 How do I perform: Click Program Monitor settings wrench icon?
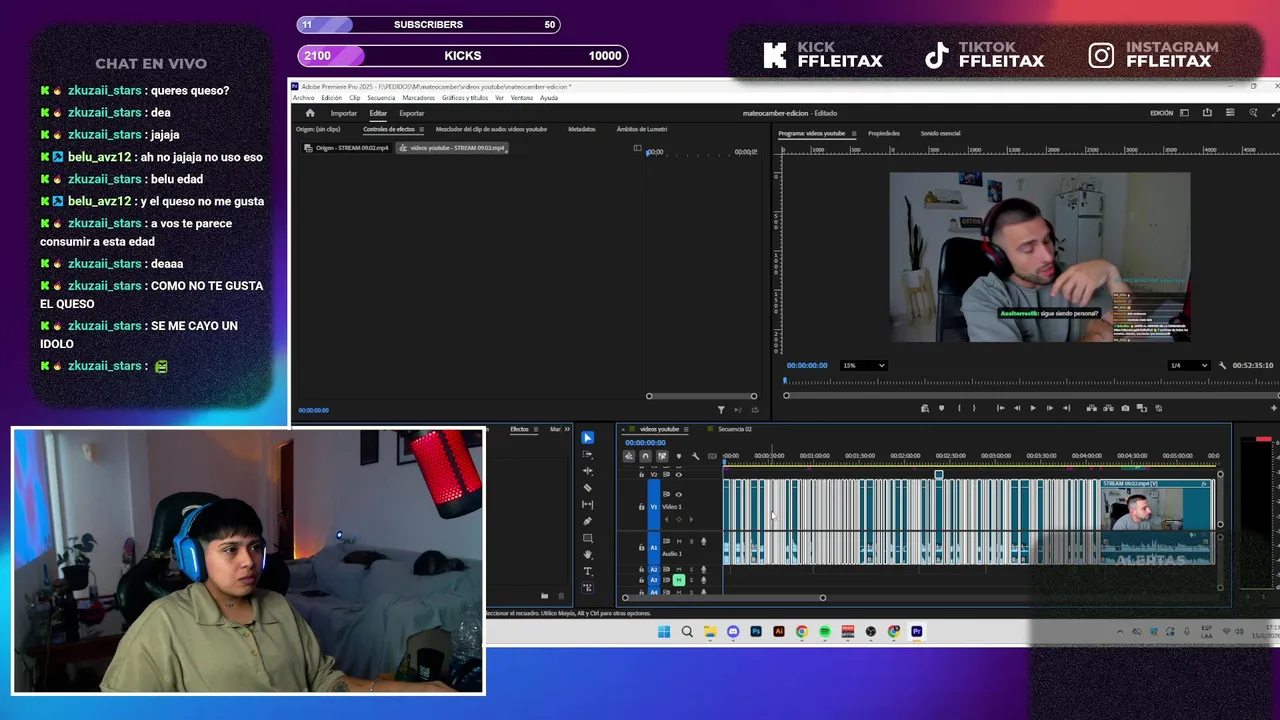1222,365
